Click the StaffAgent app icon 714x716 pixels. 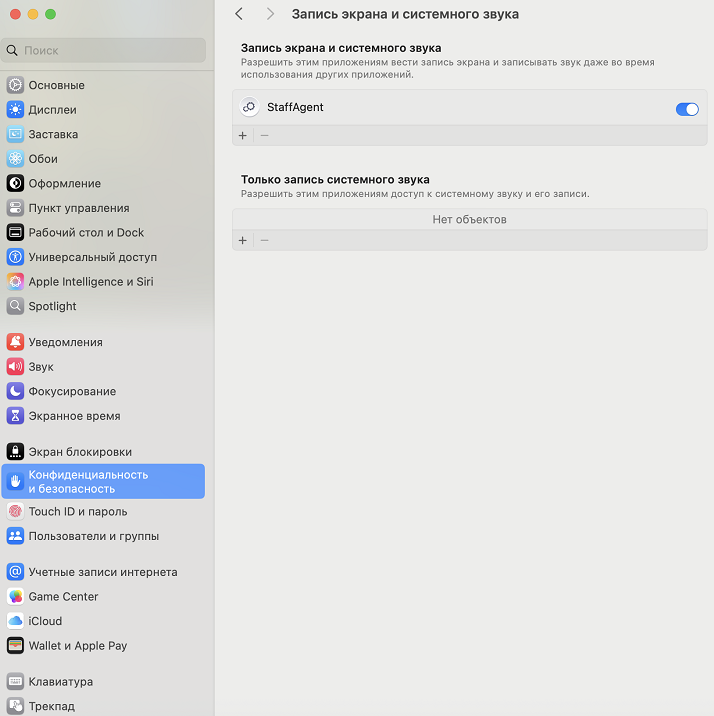point(250,107)
